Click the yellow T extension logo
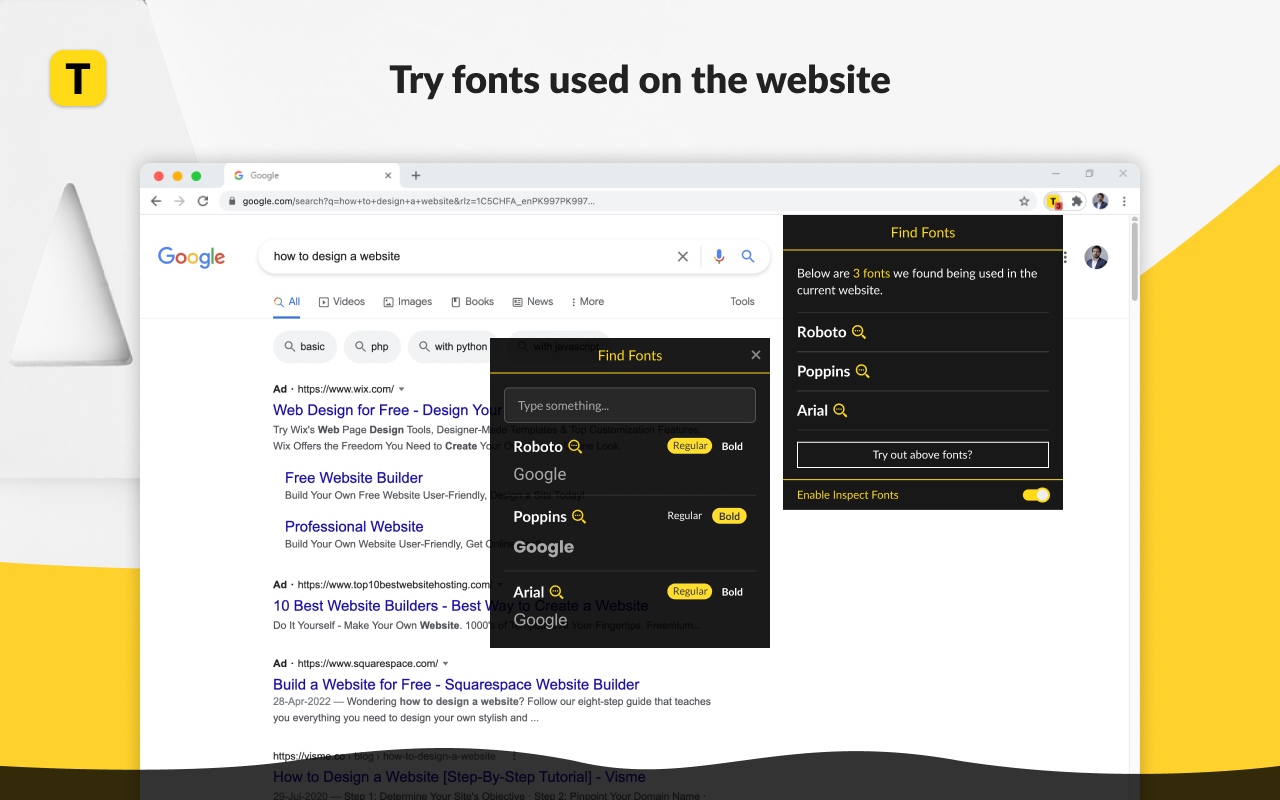Viewport: 1280px width, 800px height. point(77,77)
